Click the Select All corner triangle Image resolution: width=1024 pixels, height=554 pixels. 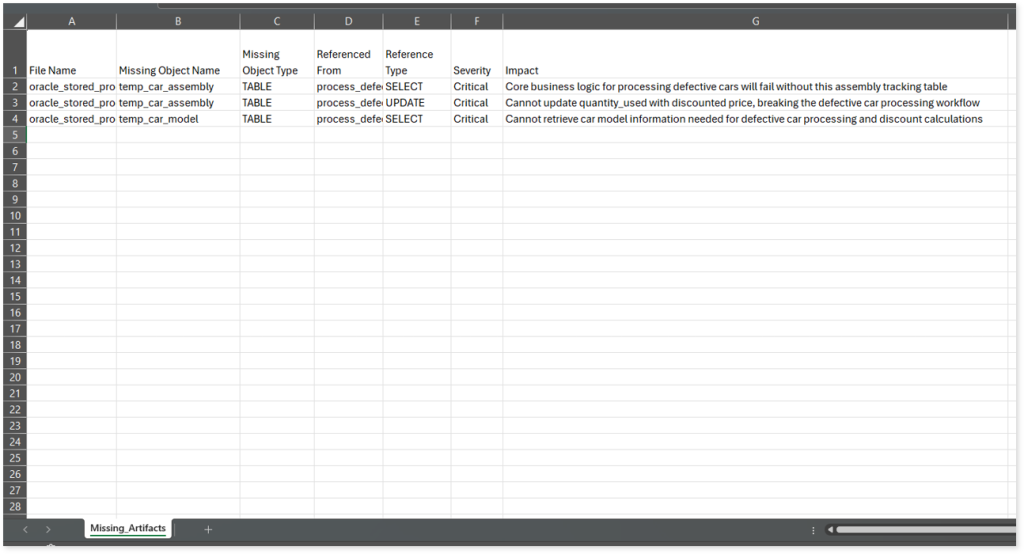(x=19, y=21)
